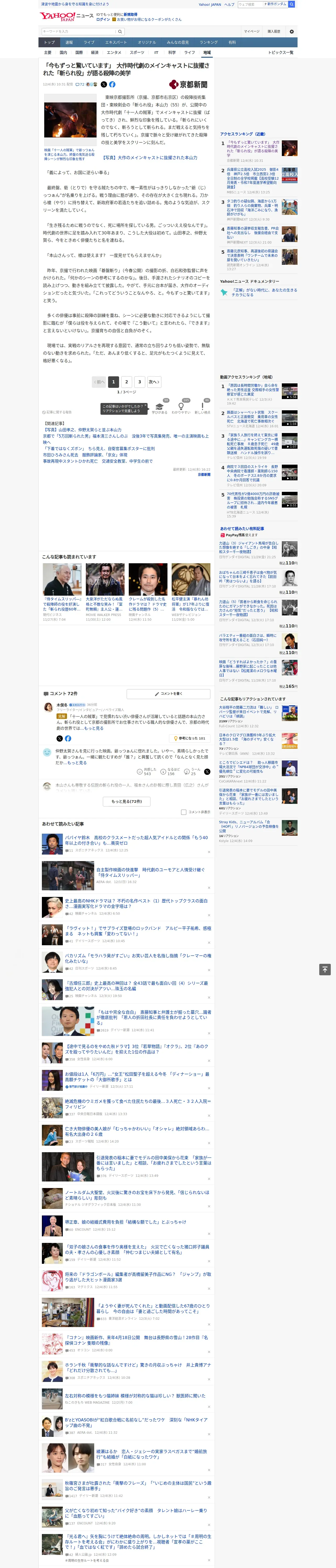Open the 購入履歴 link
Viewport: 336px width, 1568px height.
[x=274, y=31]
